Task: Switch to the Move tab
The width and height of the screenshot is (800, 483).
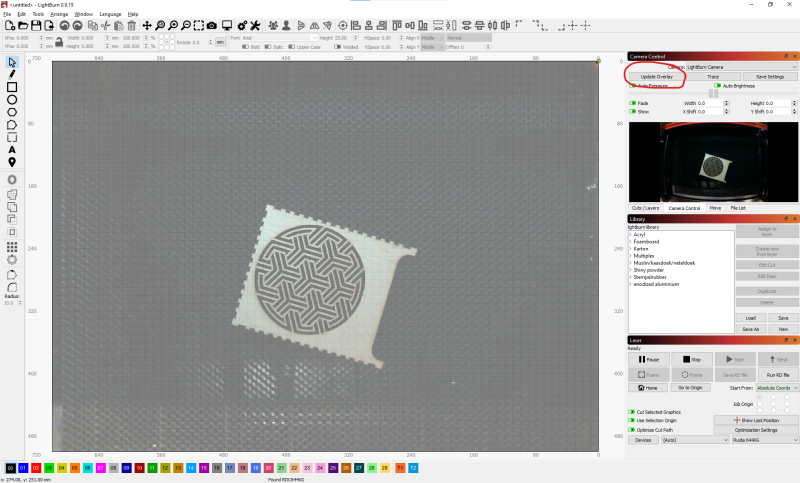Action: coord(715,208)
